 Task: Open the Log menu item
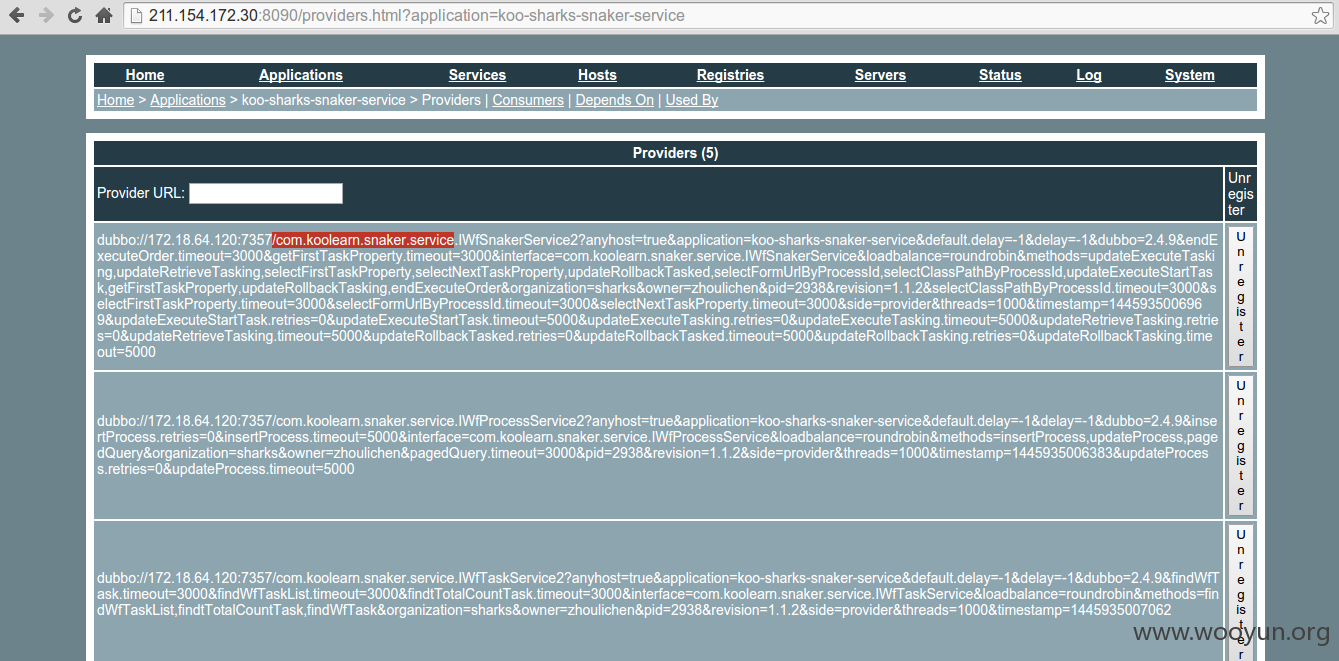click(x=1089, y=75)
